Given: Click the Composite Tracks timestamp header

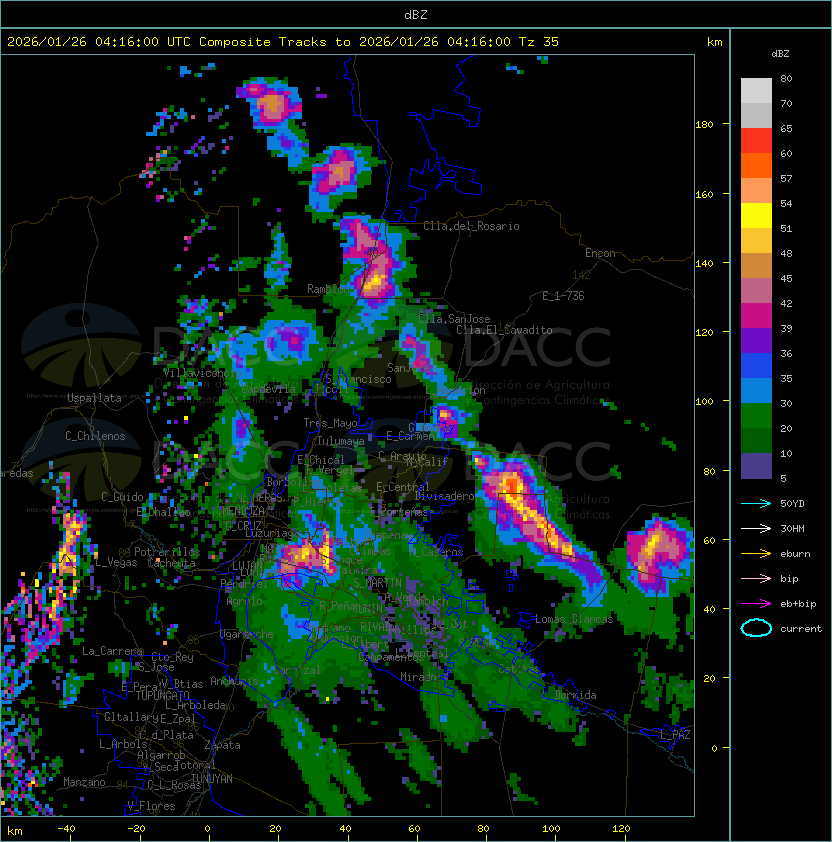Looking at the screenshot, I should pyautogui.click(x=283, y=42).
